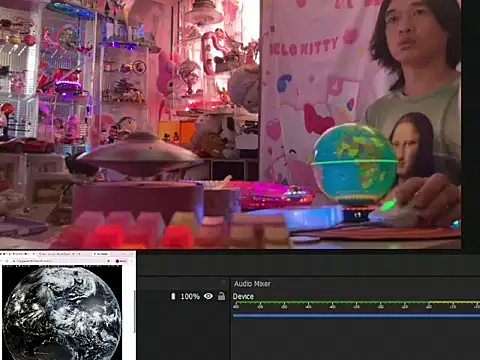Click the webcam video preview
Screen dimensions: 480x360
[x=230, y=124]
